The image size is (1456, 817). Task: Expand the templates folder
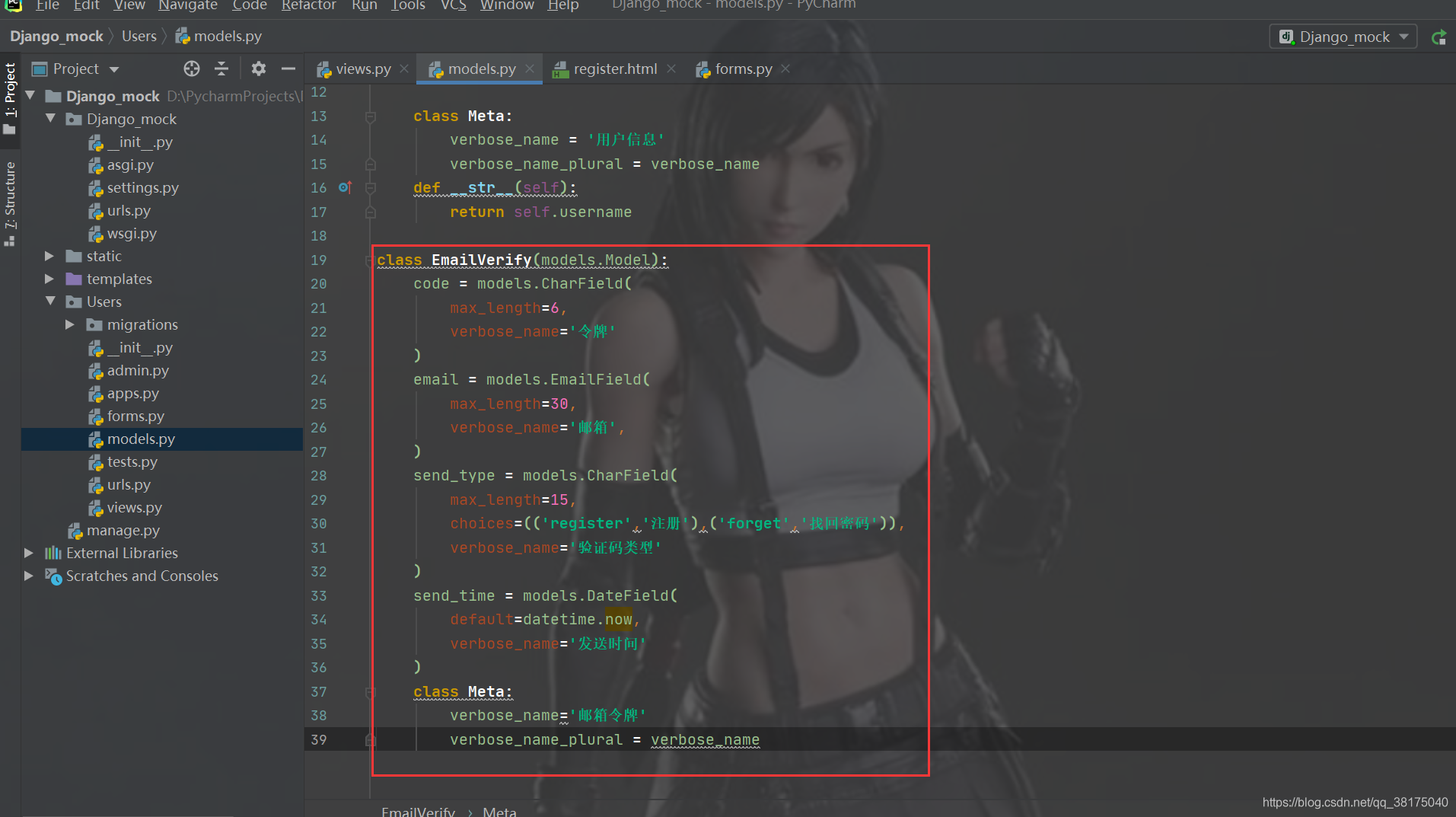tap(50, 279)
